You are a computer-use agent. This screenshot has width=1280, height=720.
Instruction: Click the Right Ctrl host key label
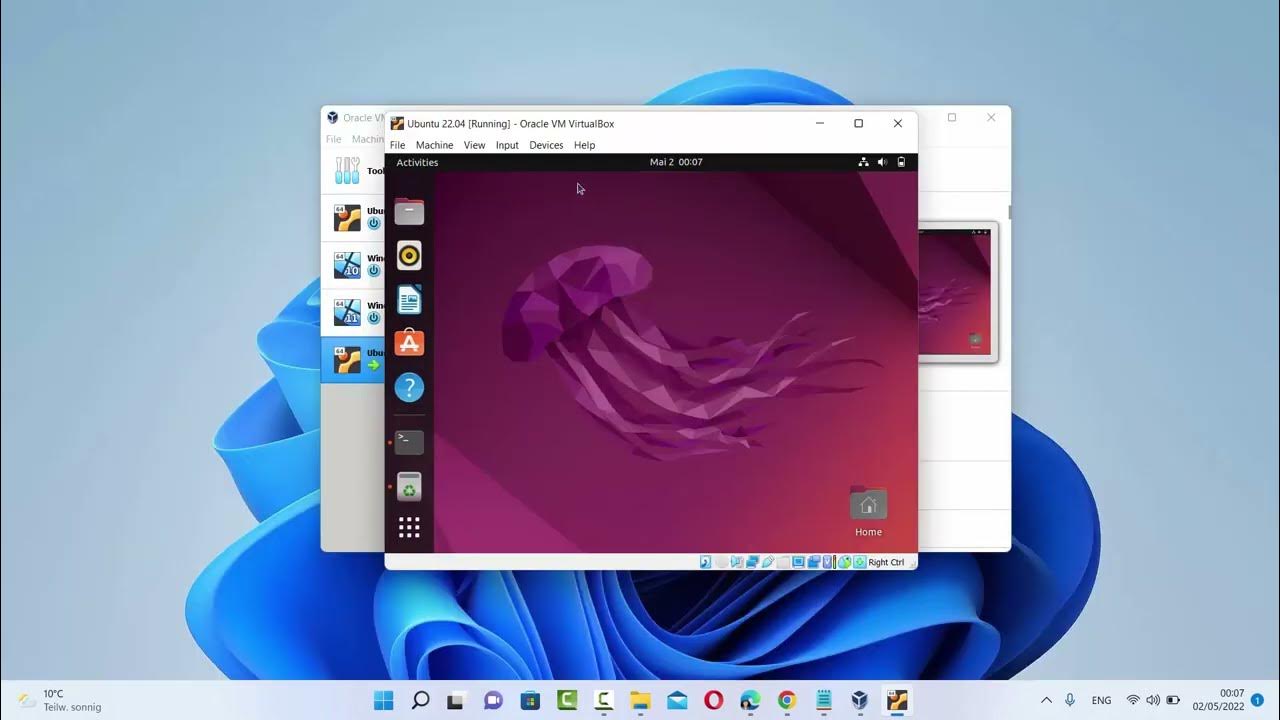point(886,562)
